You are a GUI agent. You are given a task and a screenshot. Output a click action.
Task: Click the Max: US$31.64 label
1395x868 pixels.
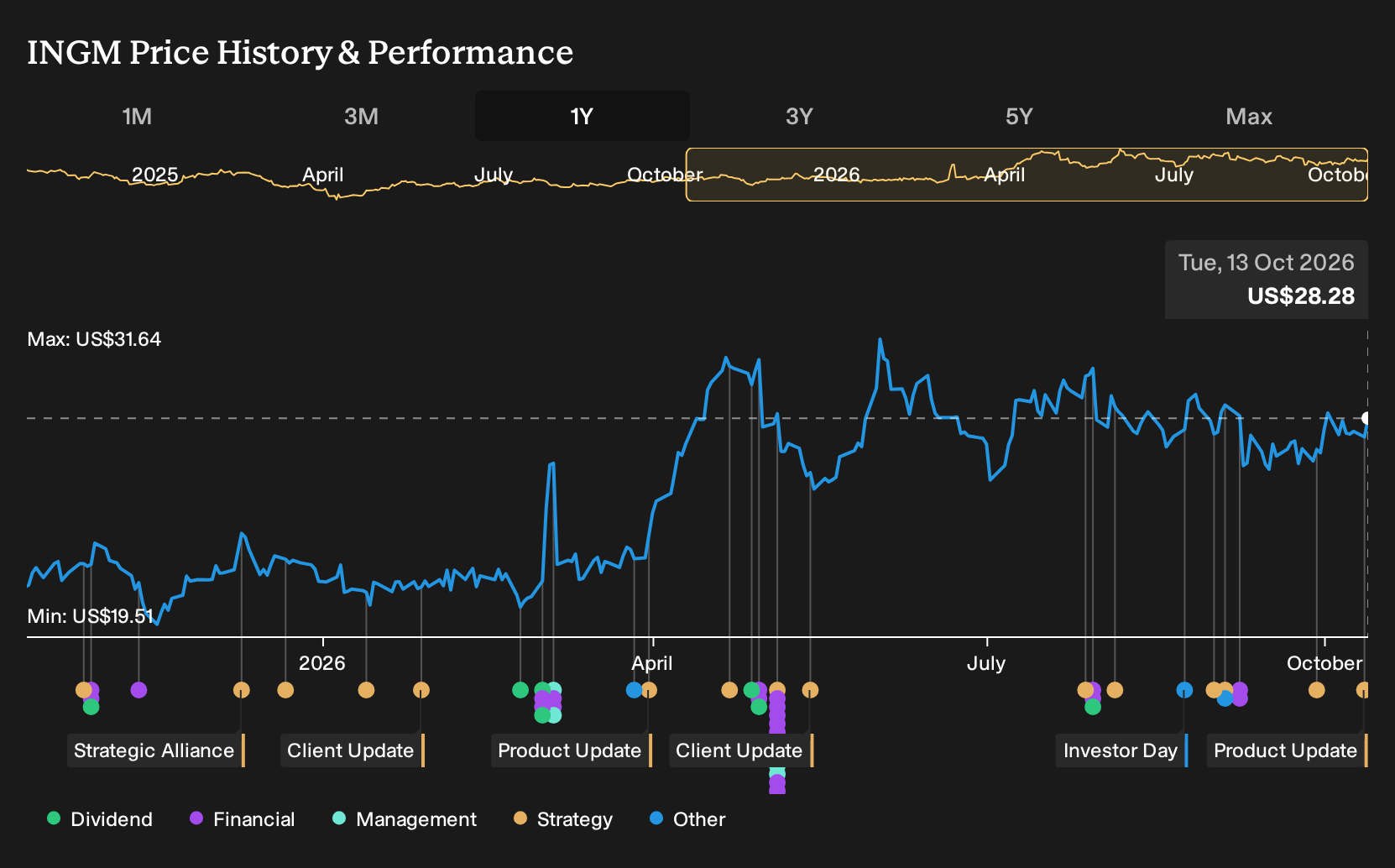94,339
